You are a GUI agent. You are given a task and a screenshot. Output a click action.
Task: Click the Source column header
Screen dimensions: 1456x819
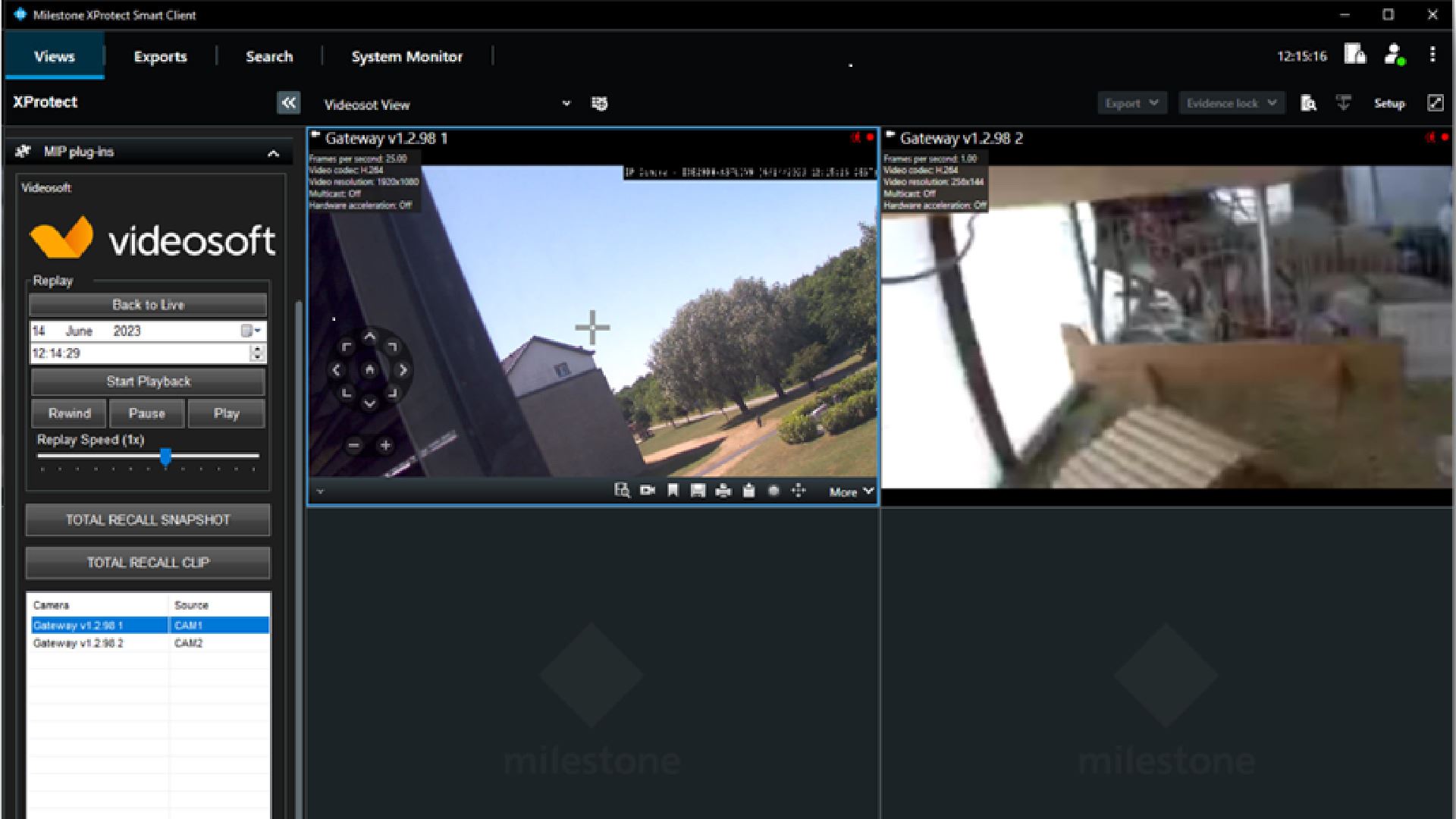click(x=219, y=605)
